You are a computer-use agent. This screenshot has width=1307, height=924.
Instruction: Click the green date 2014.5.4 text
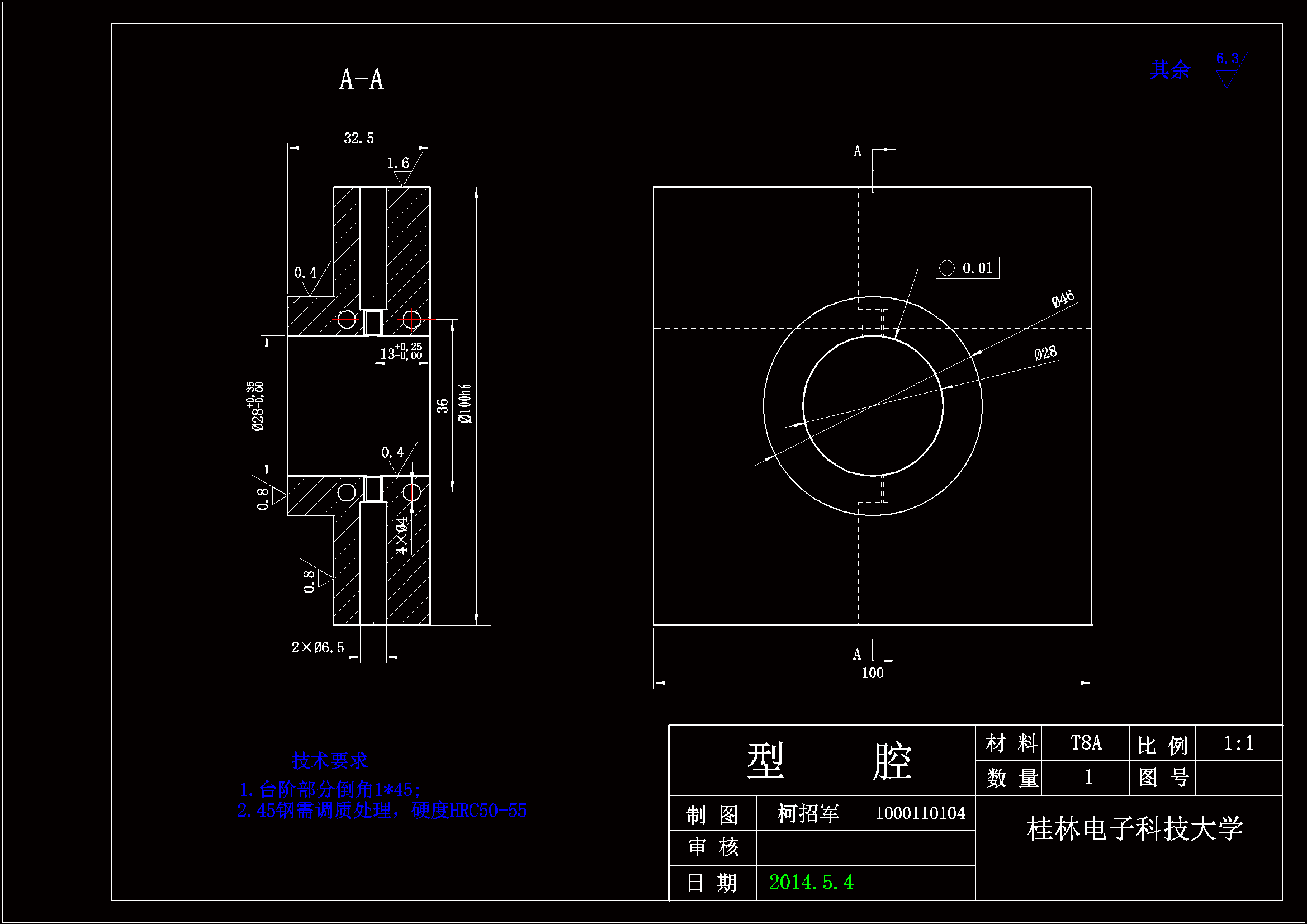pos(811,883)
